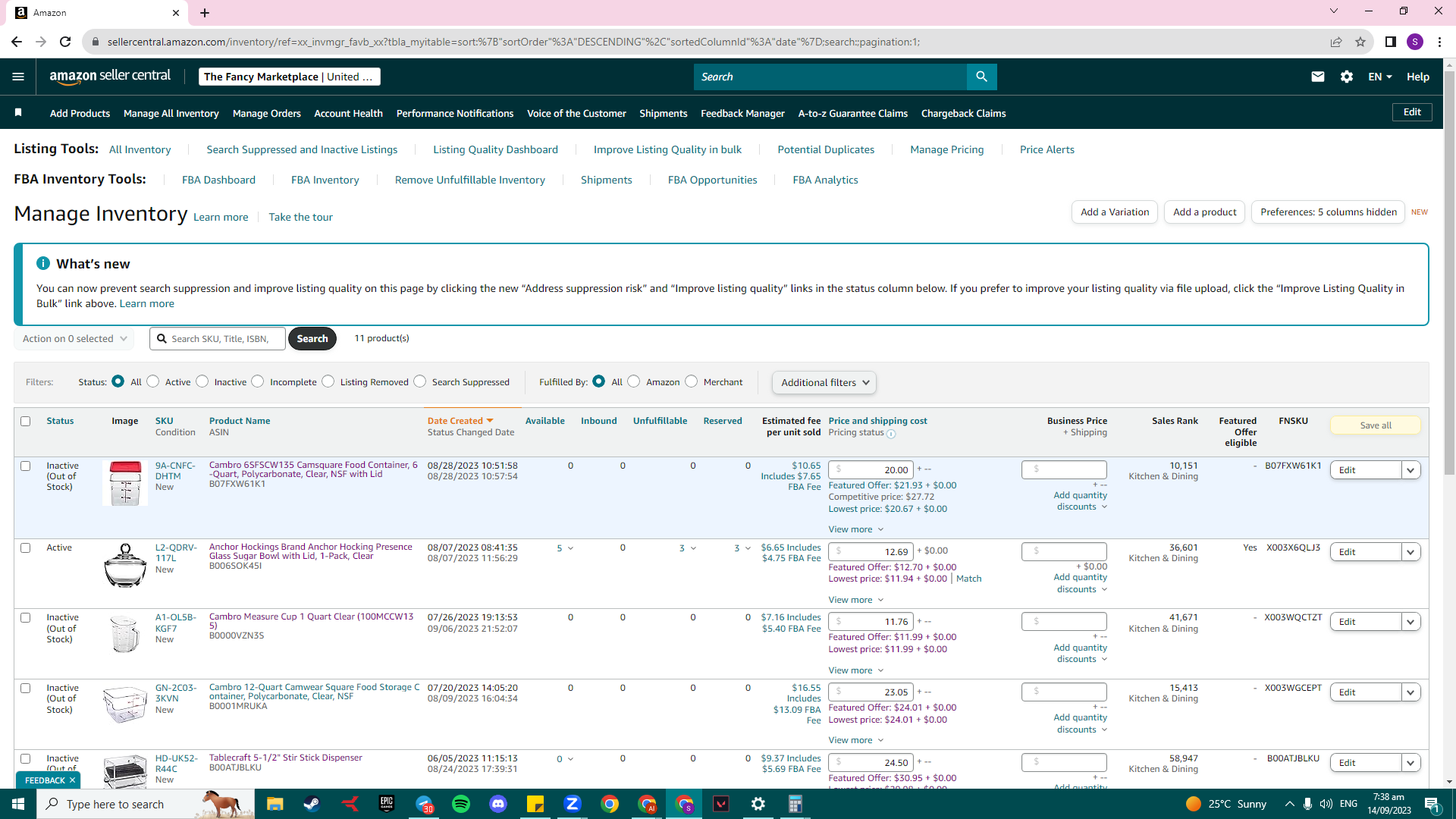Select the Search Suppressed status filter

coord(420,381)
